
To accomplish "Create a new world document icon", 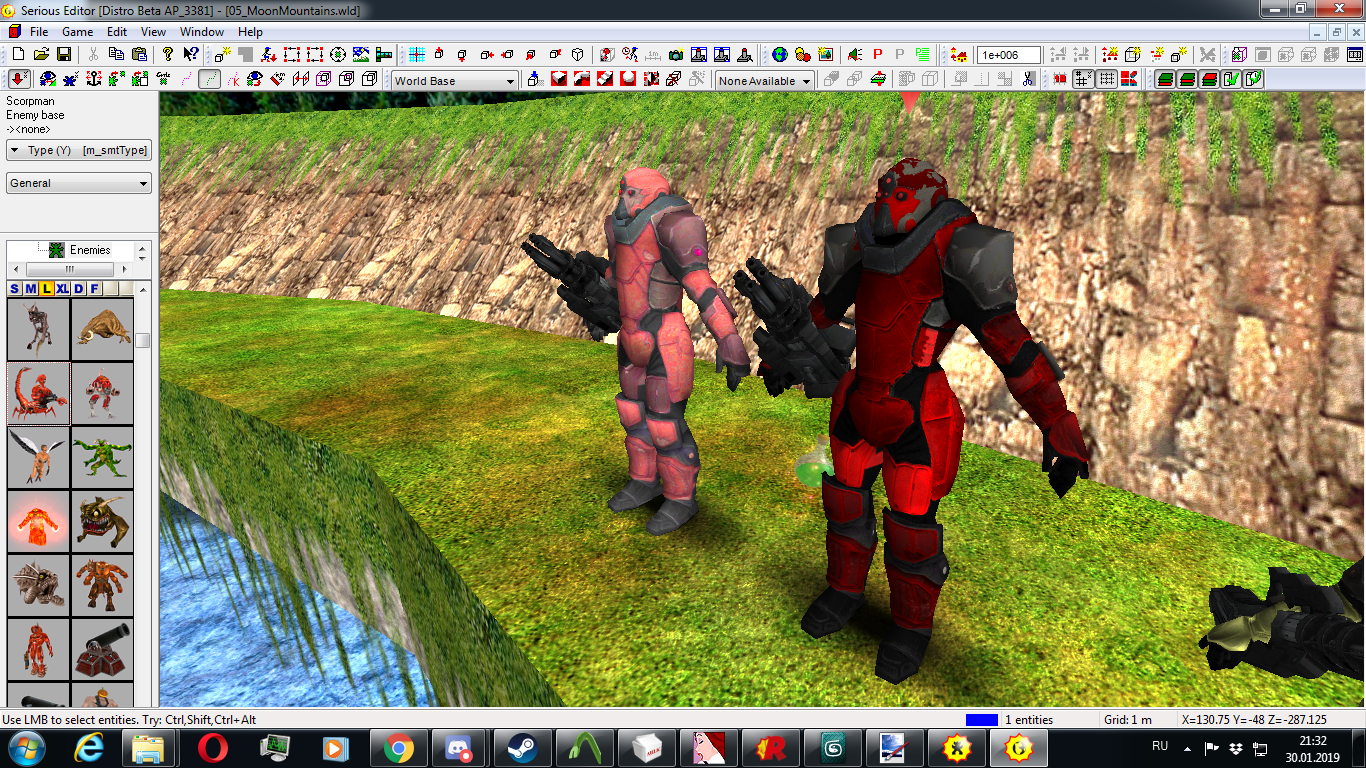I will [18, 54].
